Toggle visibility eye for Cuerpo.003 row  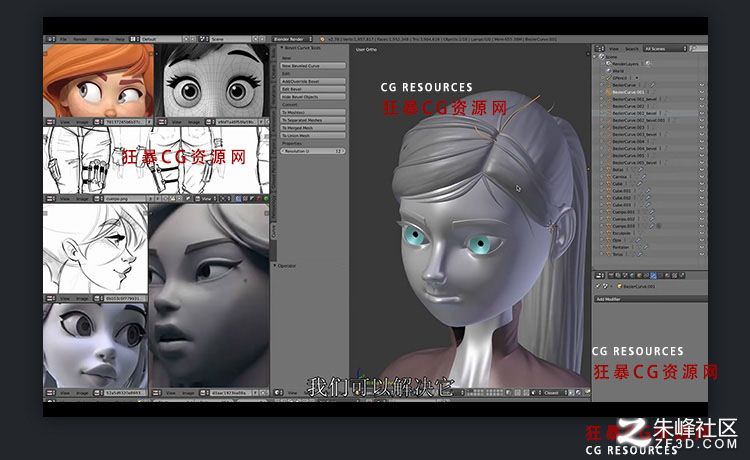(702, 226)
